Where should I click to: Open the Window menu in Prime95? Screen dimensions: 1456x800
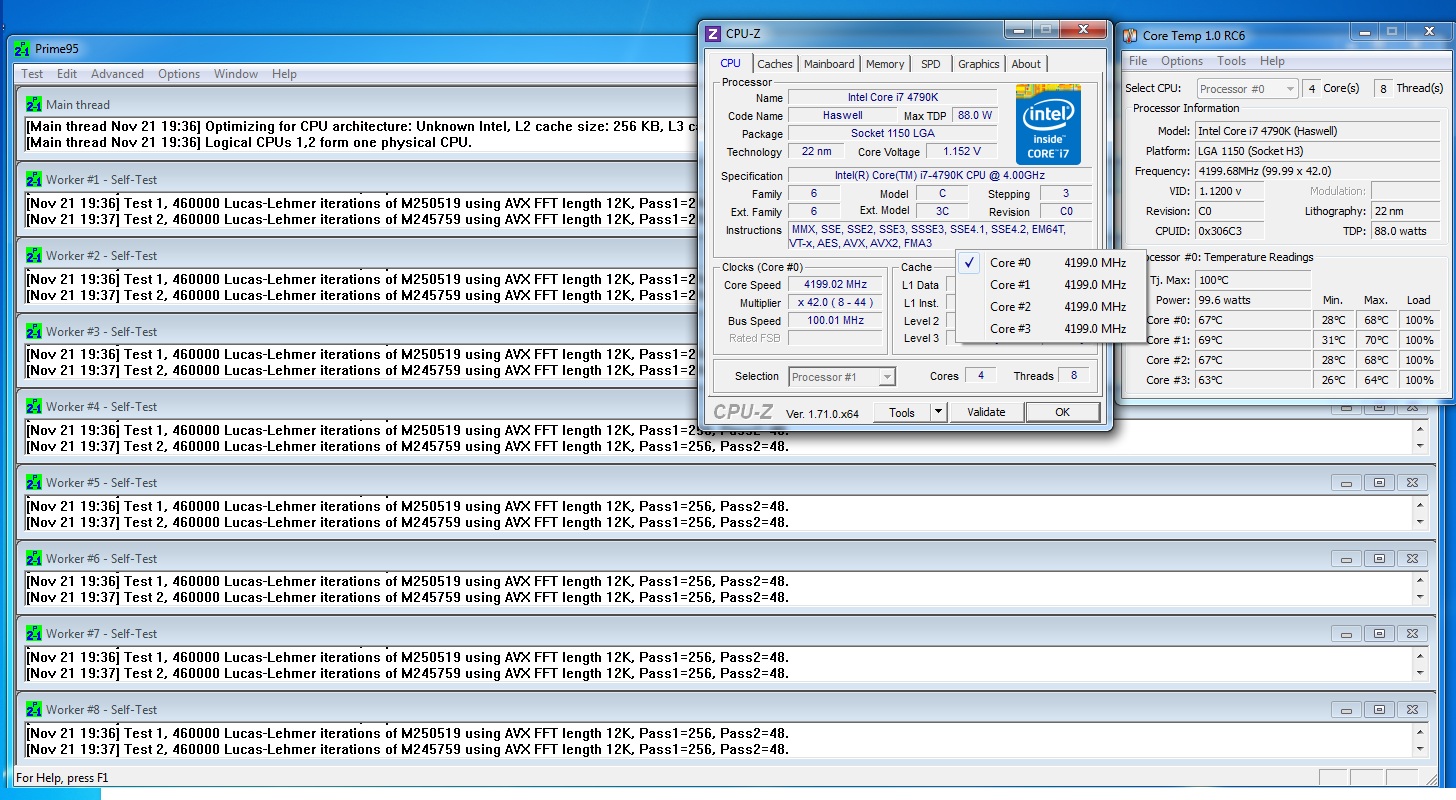(236, 74)
